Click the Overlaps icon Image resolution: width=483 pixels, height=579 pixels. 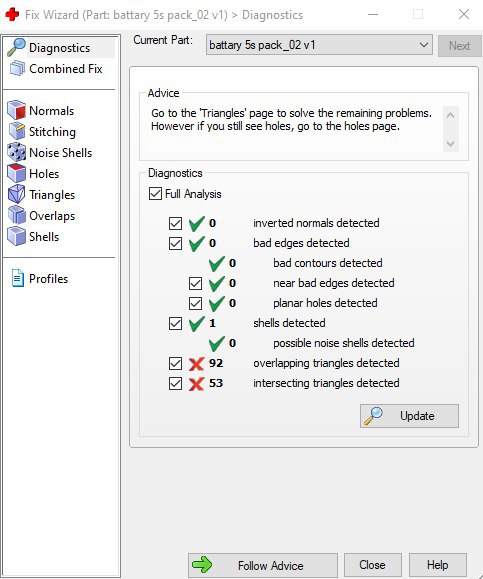16,215
